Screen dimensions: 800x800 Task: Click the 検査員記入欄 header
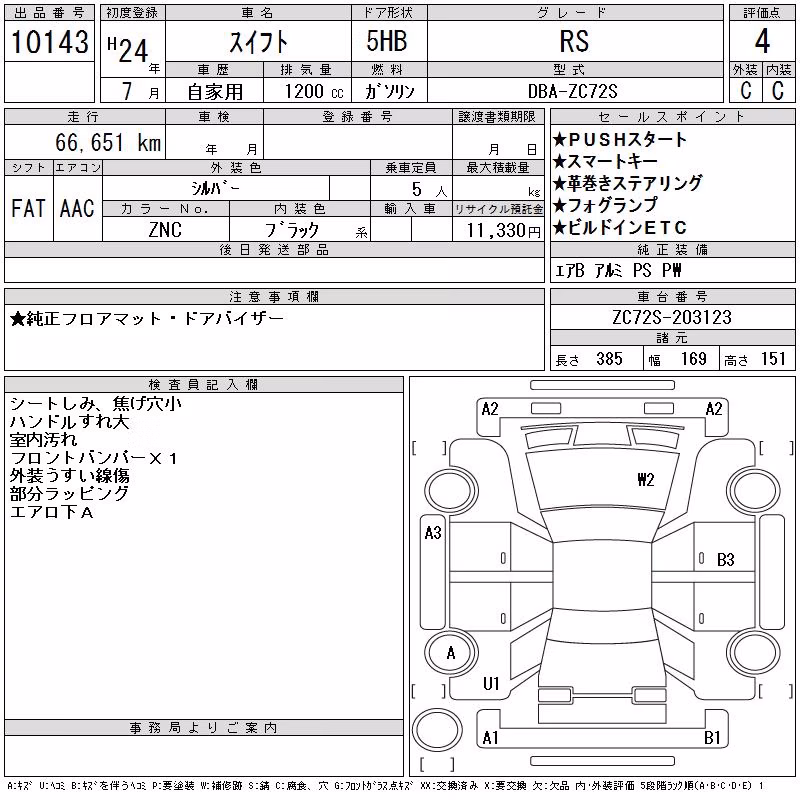point(204,384)
